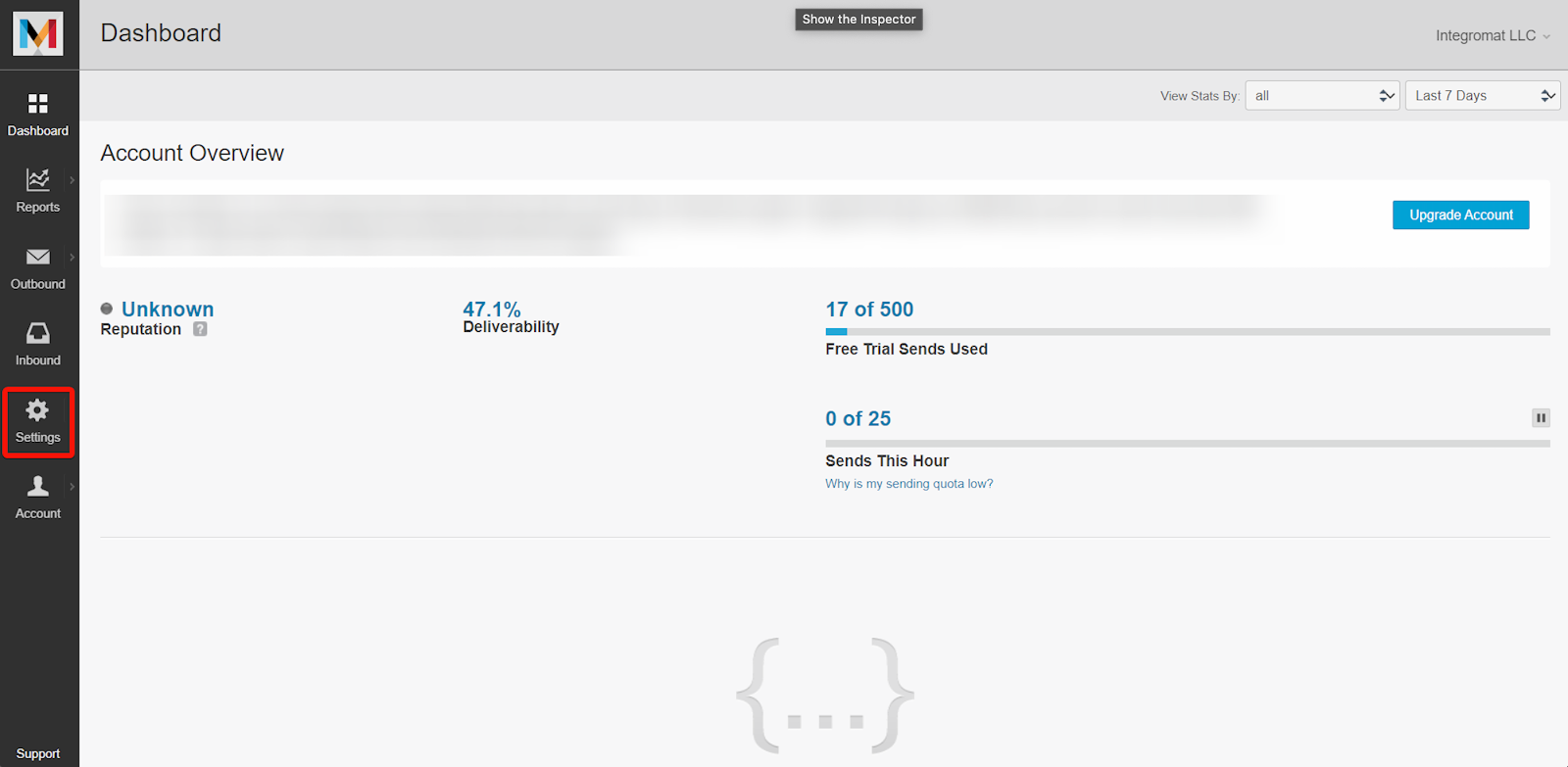Screen dimensions: 1568x767
Task: Click the Dashboard page title
Action: 161,33
